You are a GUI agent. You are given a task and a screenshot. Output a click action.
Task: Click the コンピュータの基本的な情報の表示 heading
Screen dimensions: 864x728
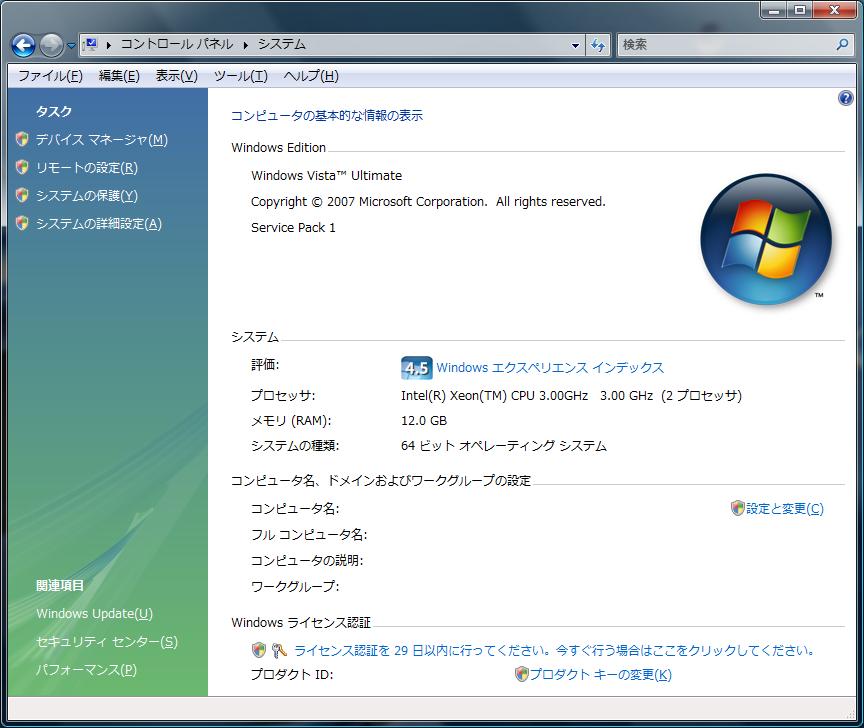pyautogui.click(x=327, y=116)
